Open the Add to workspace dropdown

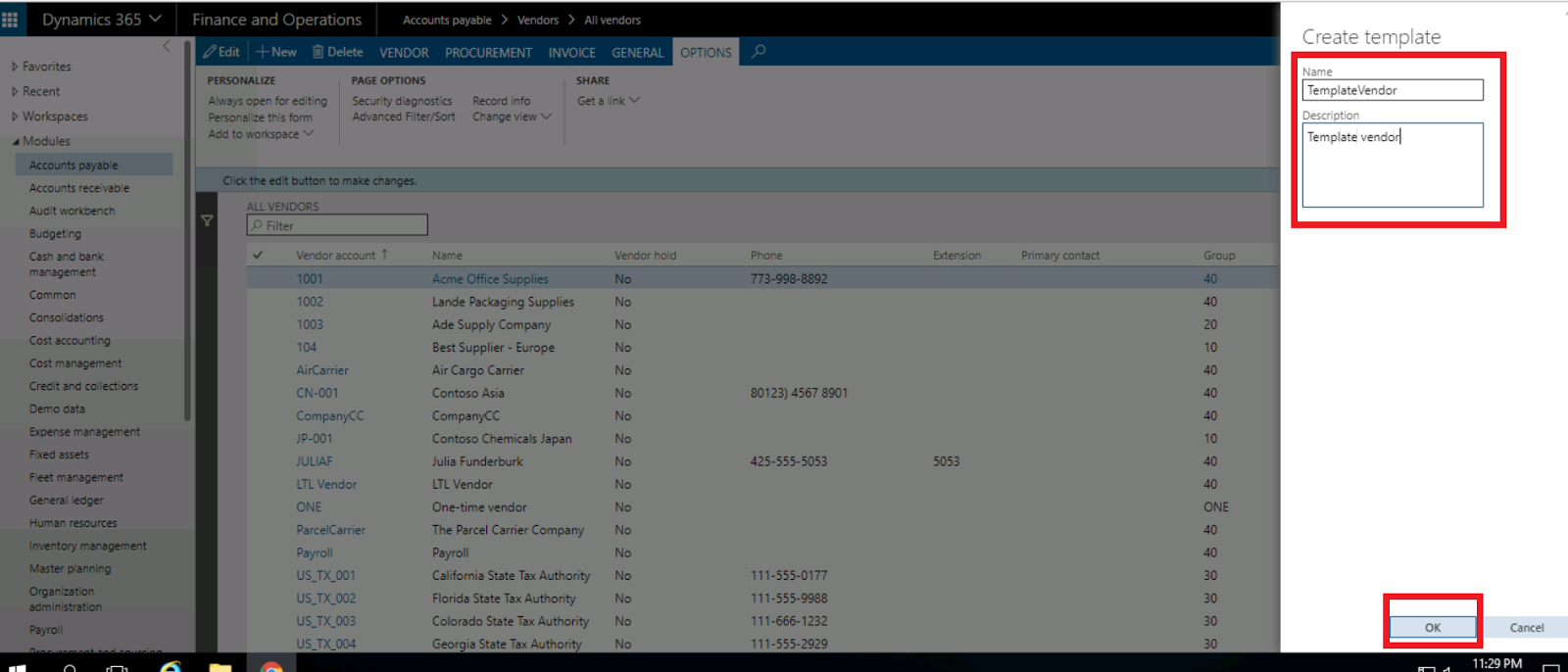pyautogui.click(x=261, y=134)
